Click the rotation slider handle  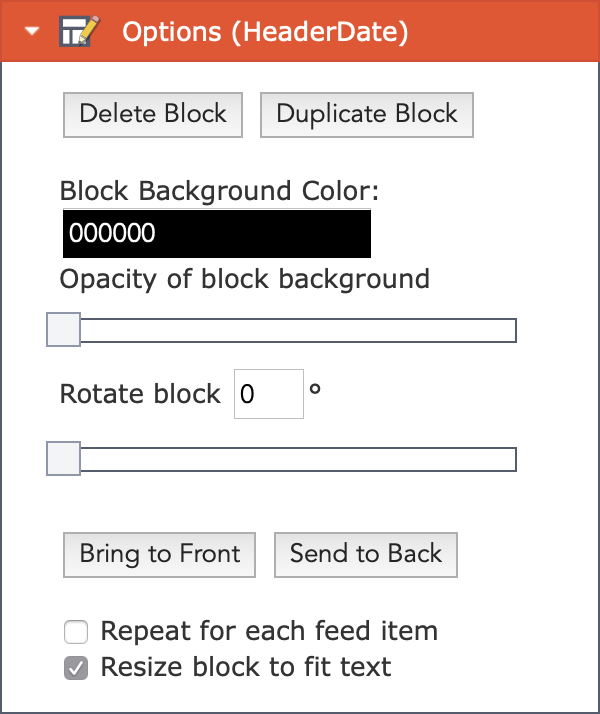tap(64, 459)
